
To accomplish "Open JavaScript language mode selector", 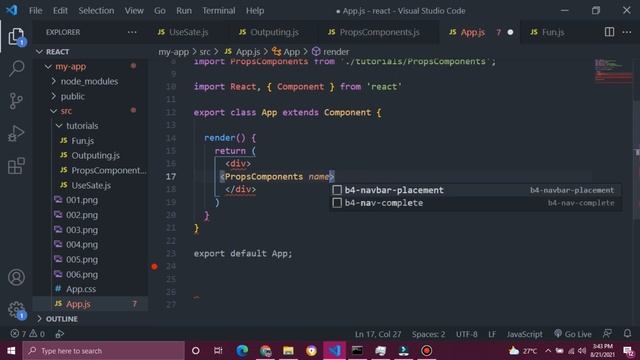I will pos(524,334).
